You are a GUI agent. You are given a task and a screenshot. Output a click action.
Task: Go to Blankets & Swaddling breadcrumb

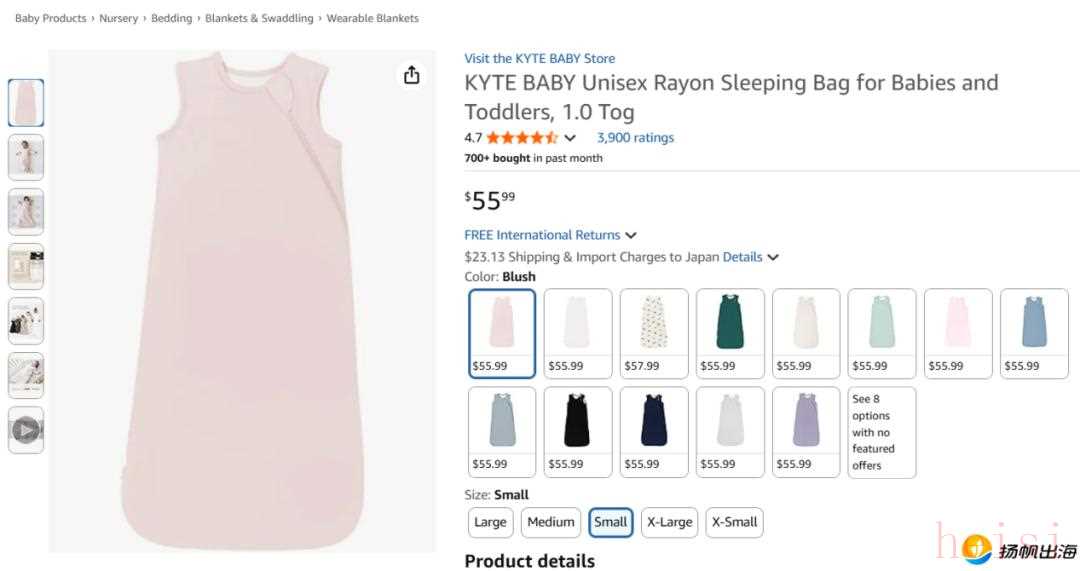(x=259, y=18)
